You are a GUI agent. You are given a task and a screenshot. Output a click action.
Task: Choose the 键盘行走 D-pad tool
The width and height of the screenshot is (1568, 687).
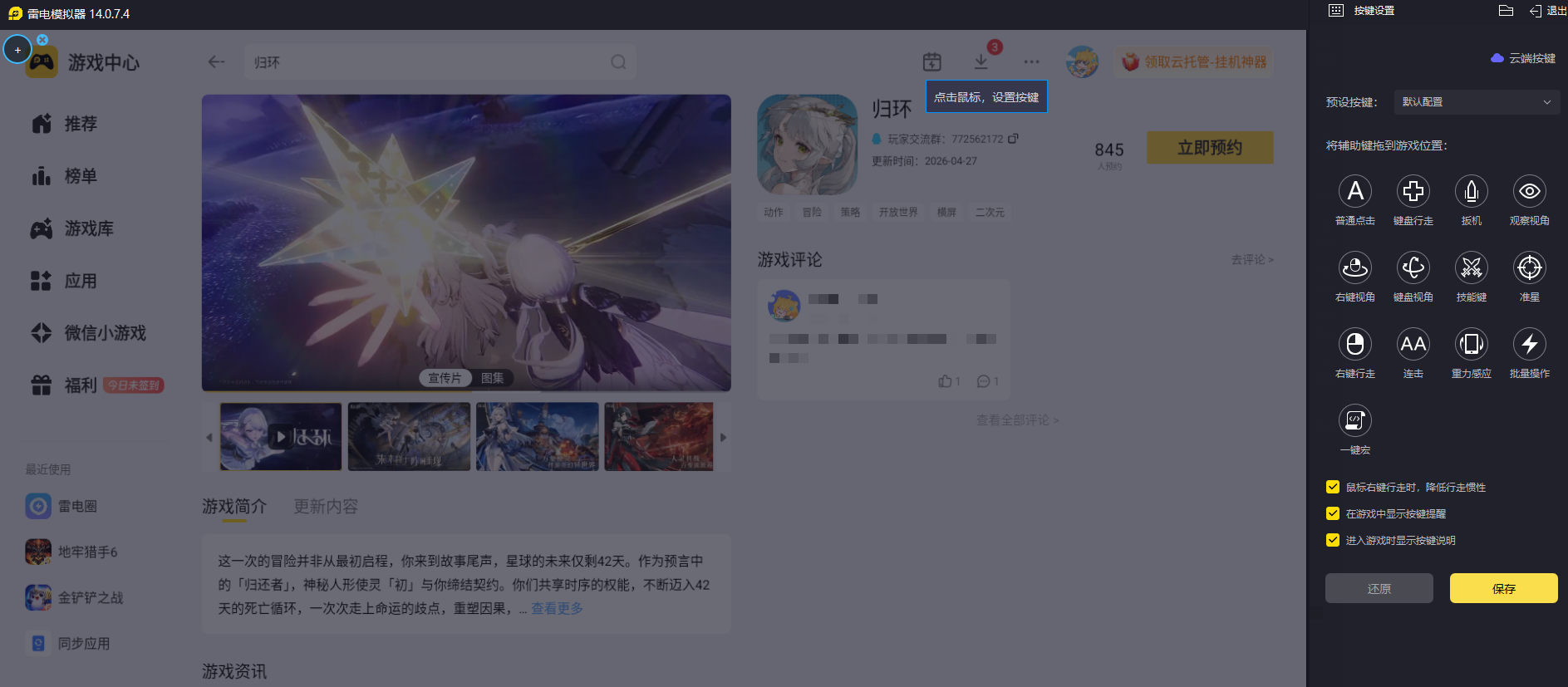tap(1413, 192)
